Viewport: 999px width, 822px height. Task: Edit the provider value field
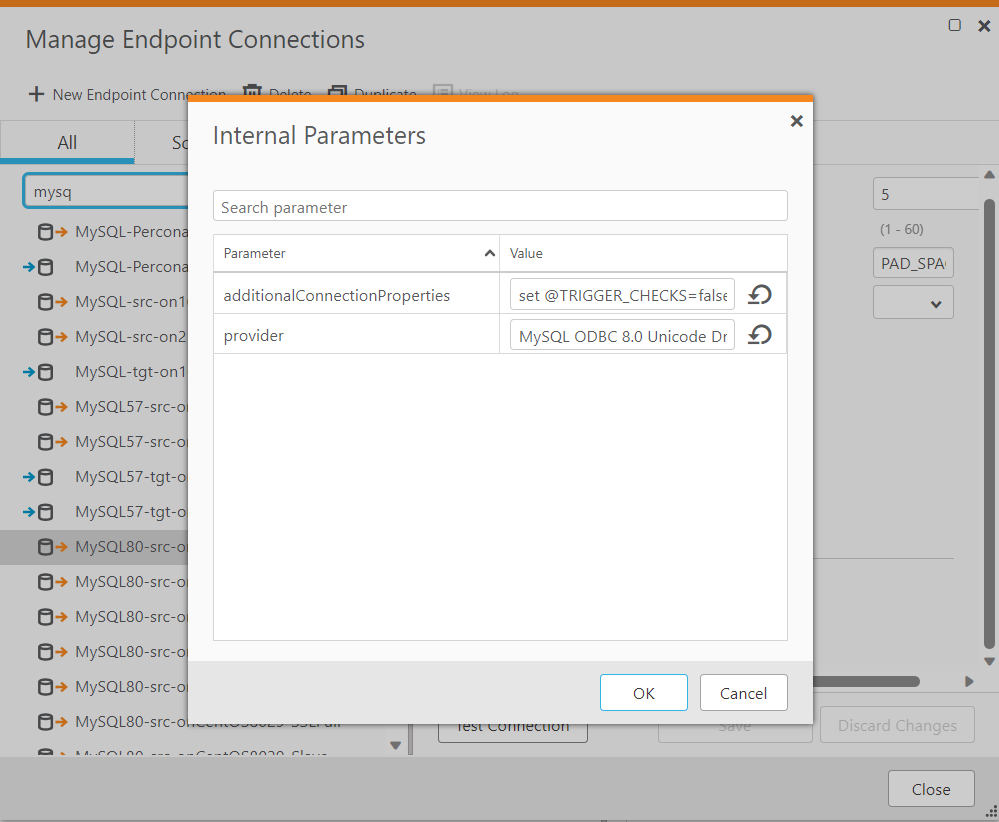[x=622, y=335]
